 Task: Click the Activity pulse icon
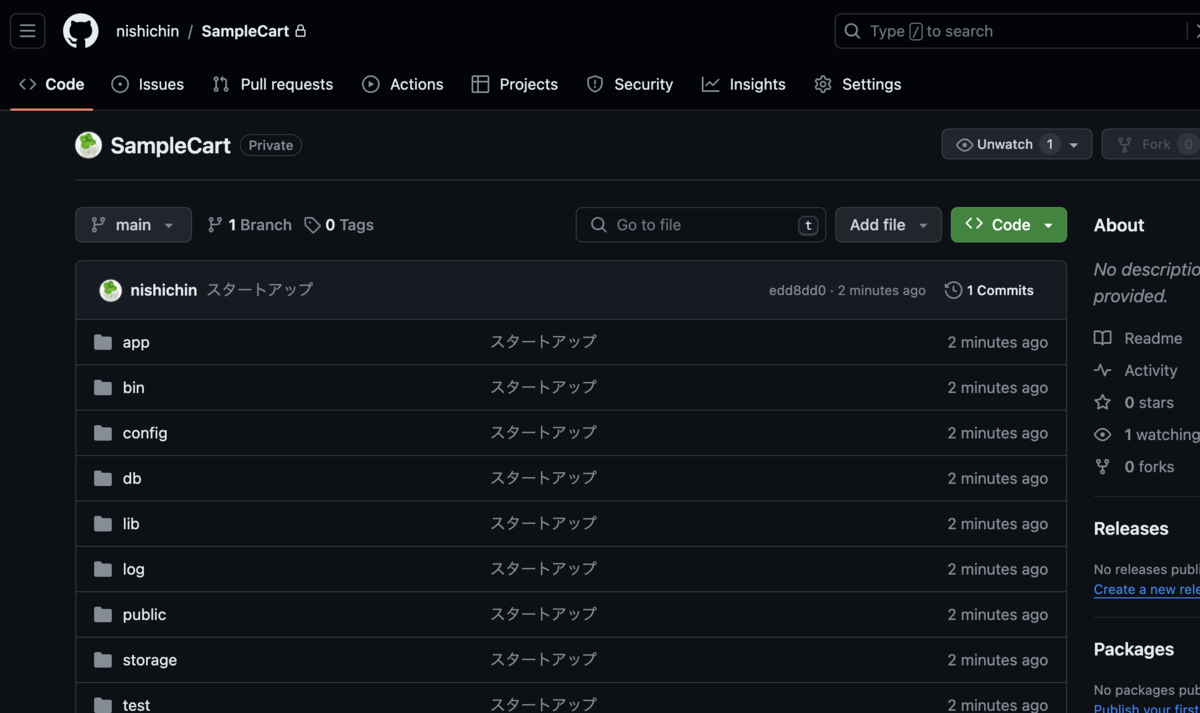(1103, 370)
